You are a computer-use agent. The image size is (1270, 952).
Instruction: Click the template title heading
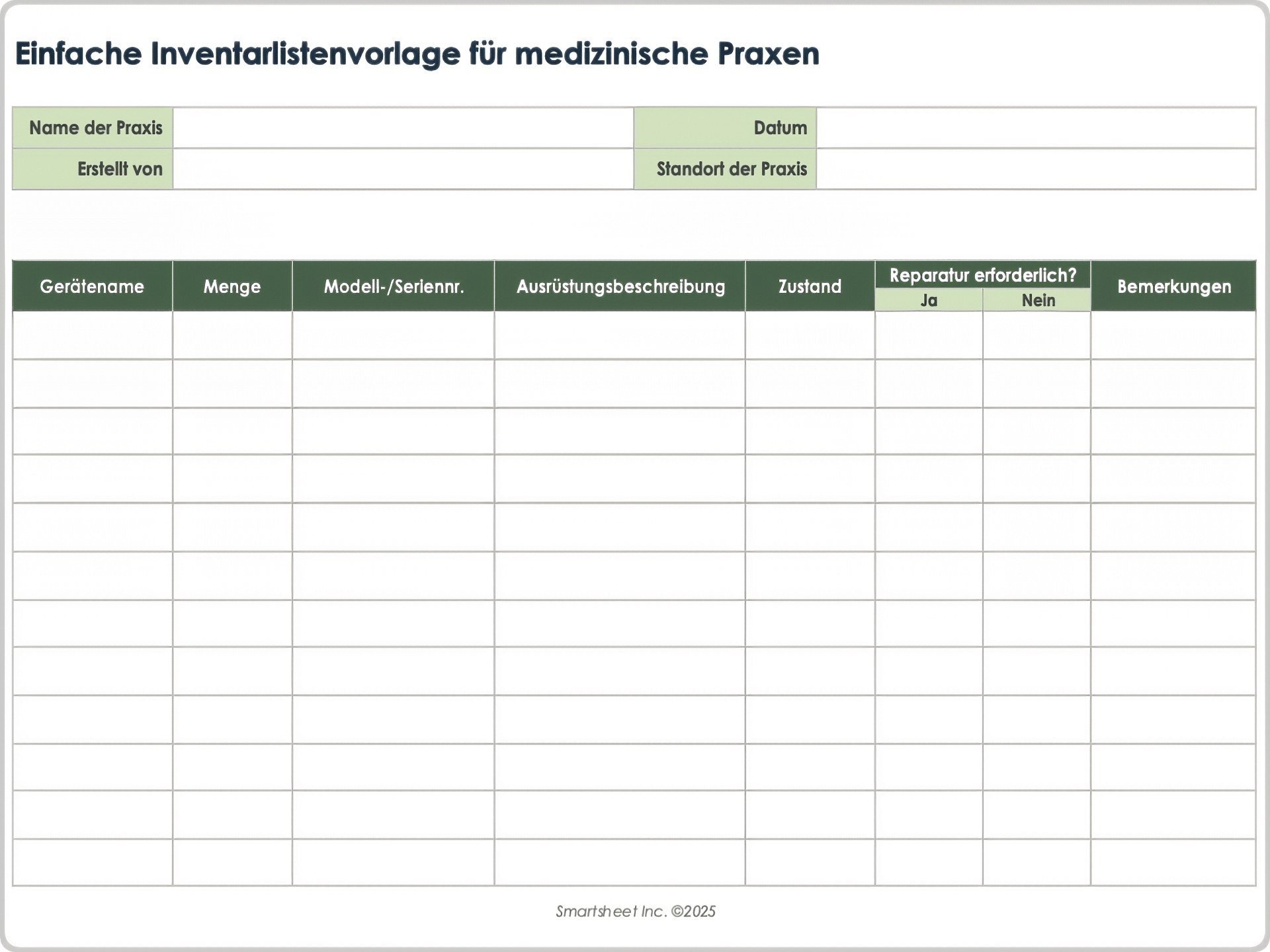[417, 54]
